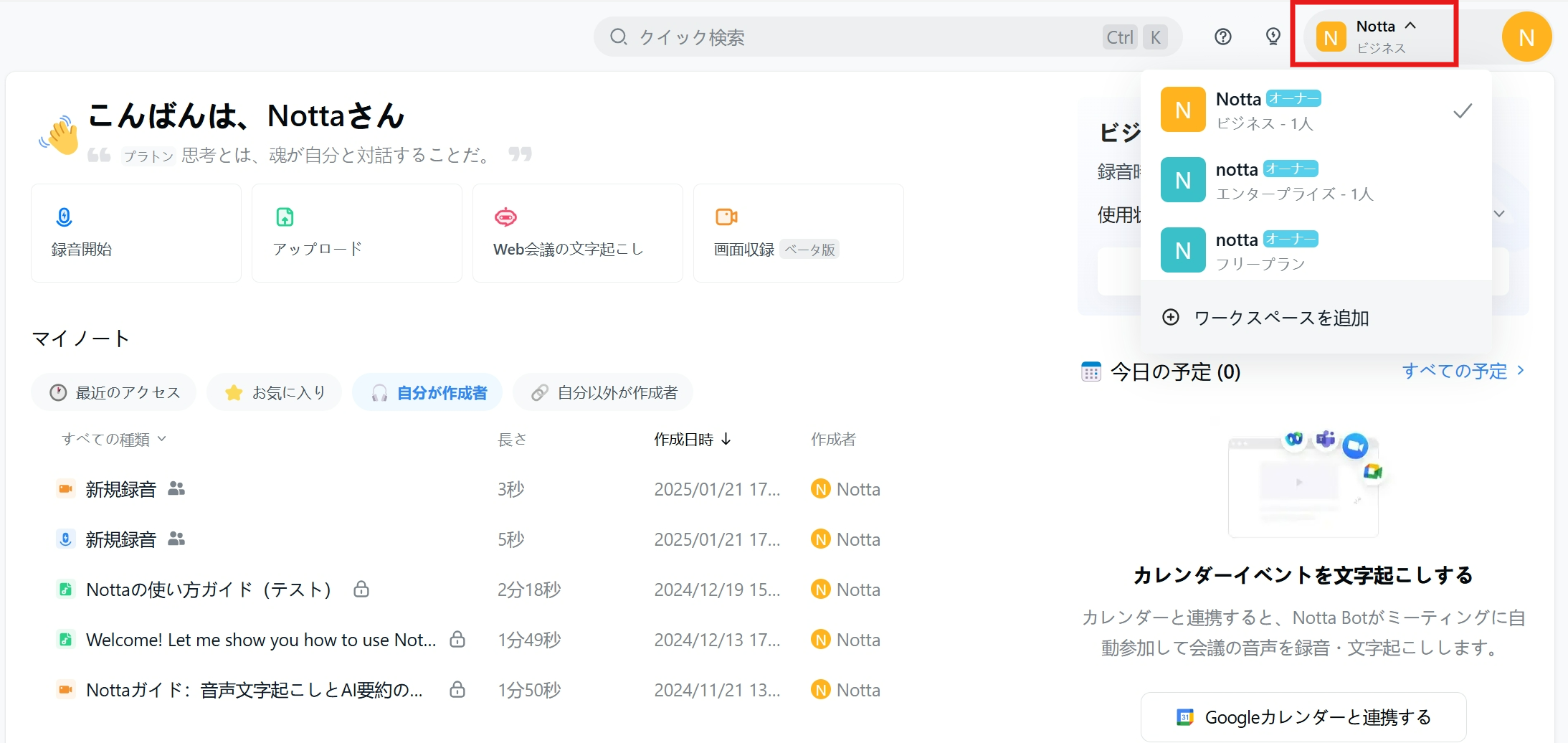The width and height of the screenshot is (1568, 743).
Task: Click lock icon on Welcome! row
Action: [457, 639]
